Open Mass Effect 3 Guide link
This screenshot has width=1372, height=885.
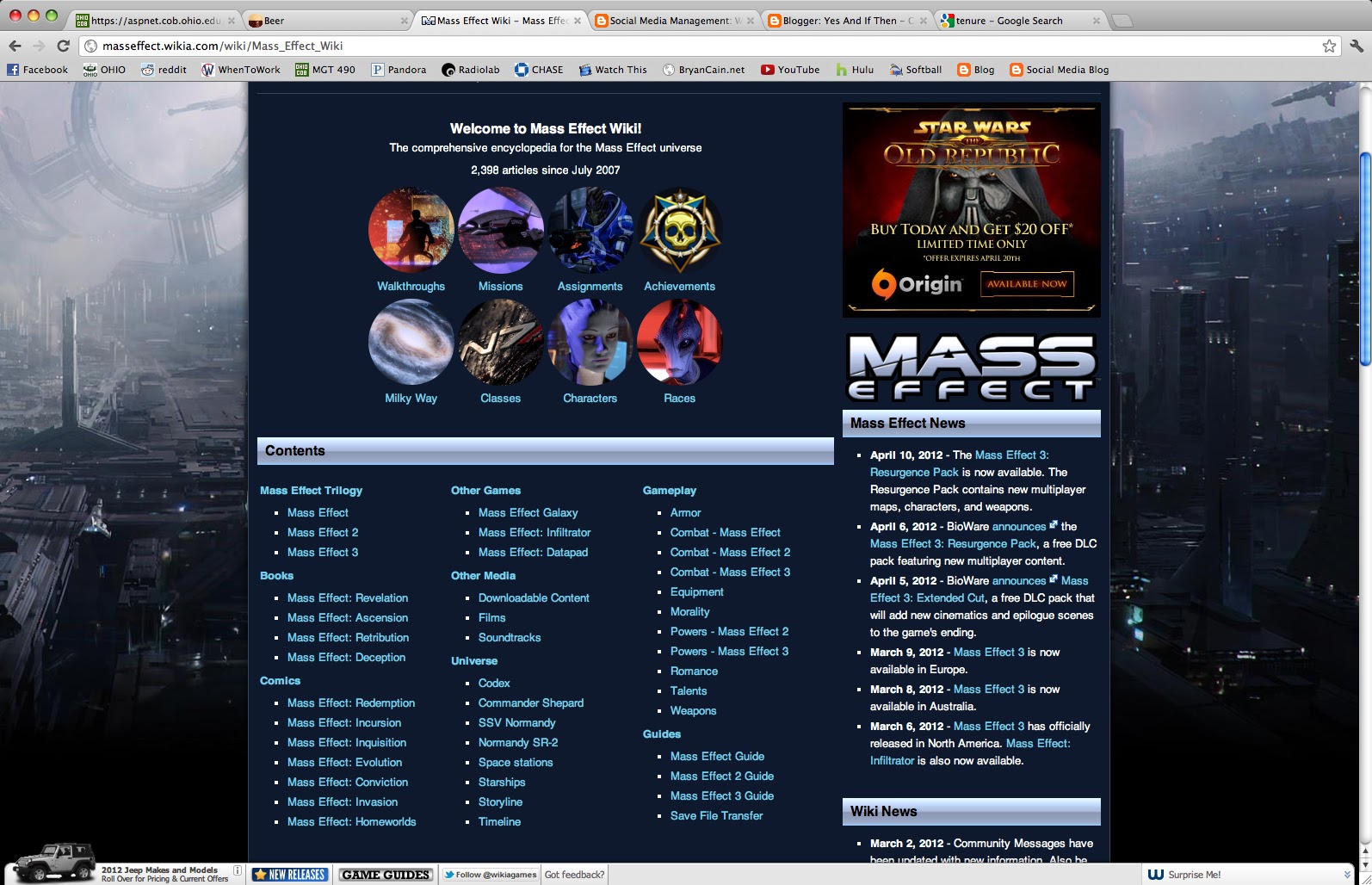pyautogui.click(x=722, y=795)
